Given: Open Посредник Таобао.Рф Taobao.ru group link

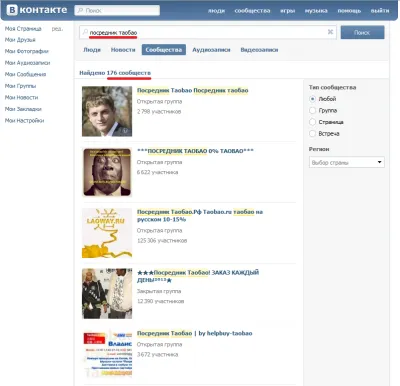Looking at the screenshot, I should click(x=200, y=216).
